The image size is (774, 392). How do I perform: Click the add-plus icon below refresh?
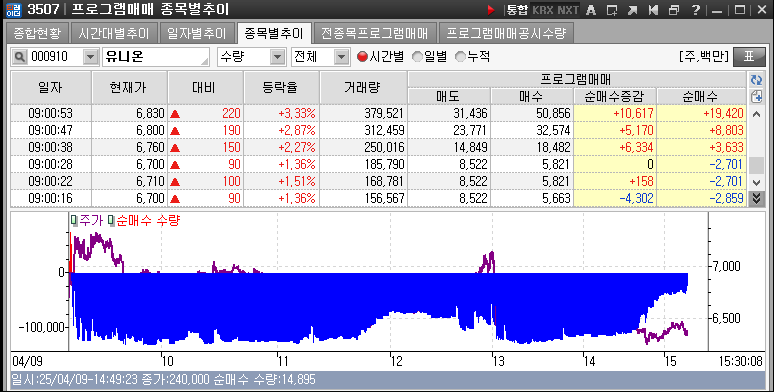point(756,97)
